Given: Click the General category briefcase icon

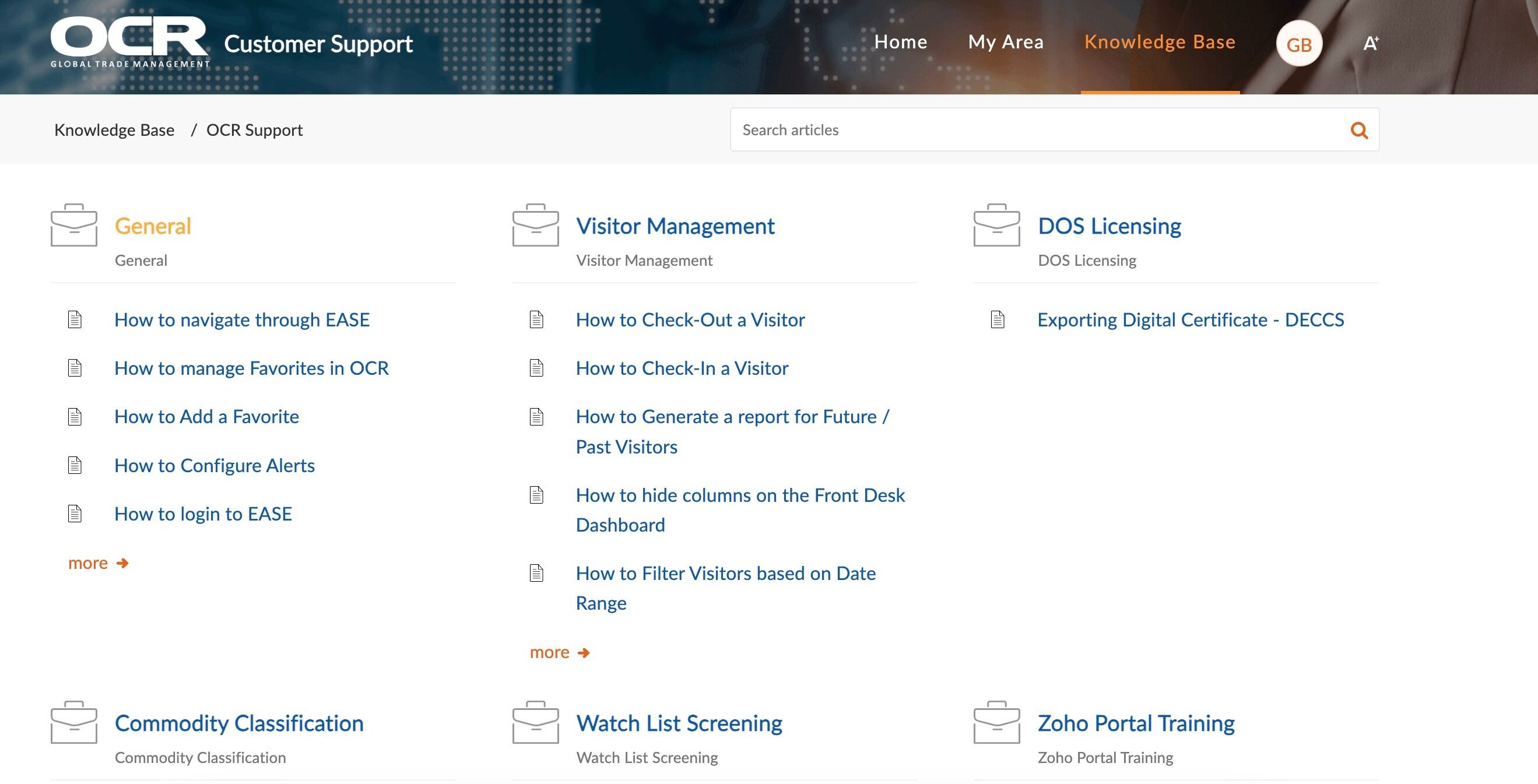Looking at the screenshot, I should pyautogui.click(x=74, y=225).
